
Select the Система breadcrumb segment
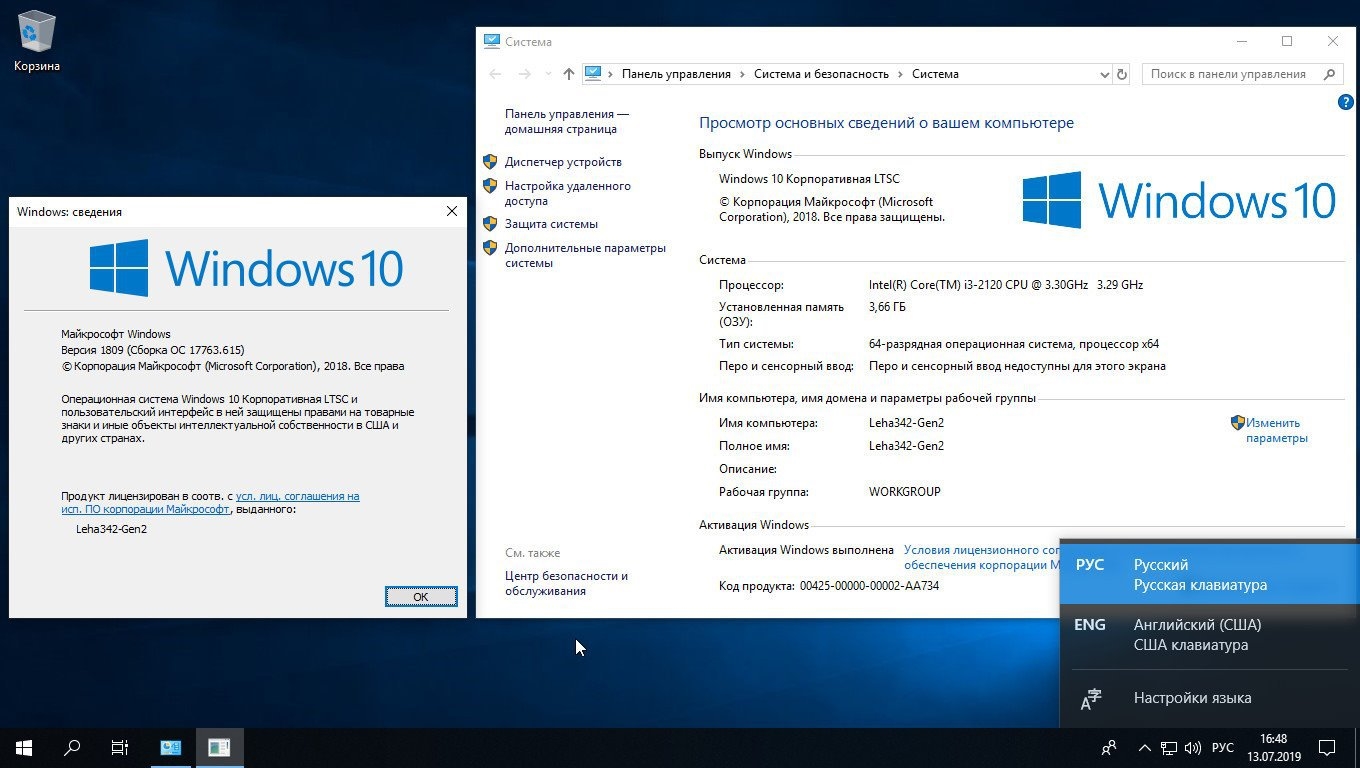coord(935,74)
